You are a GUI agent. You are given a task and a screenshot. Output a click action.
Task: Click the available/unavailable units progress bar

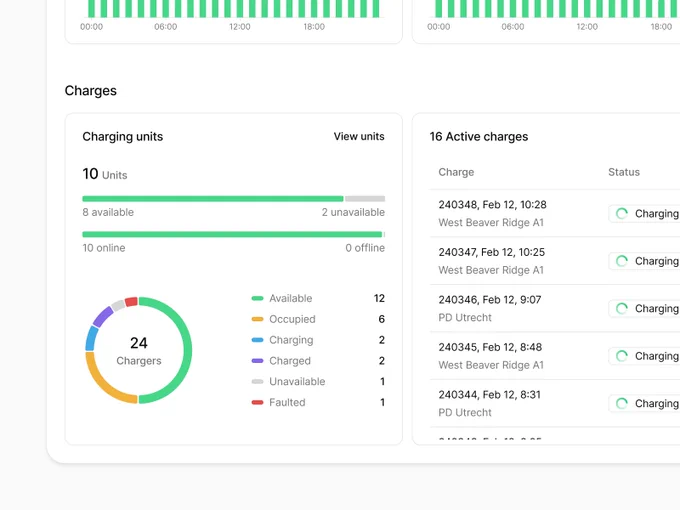coord(233,199)
